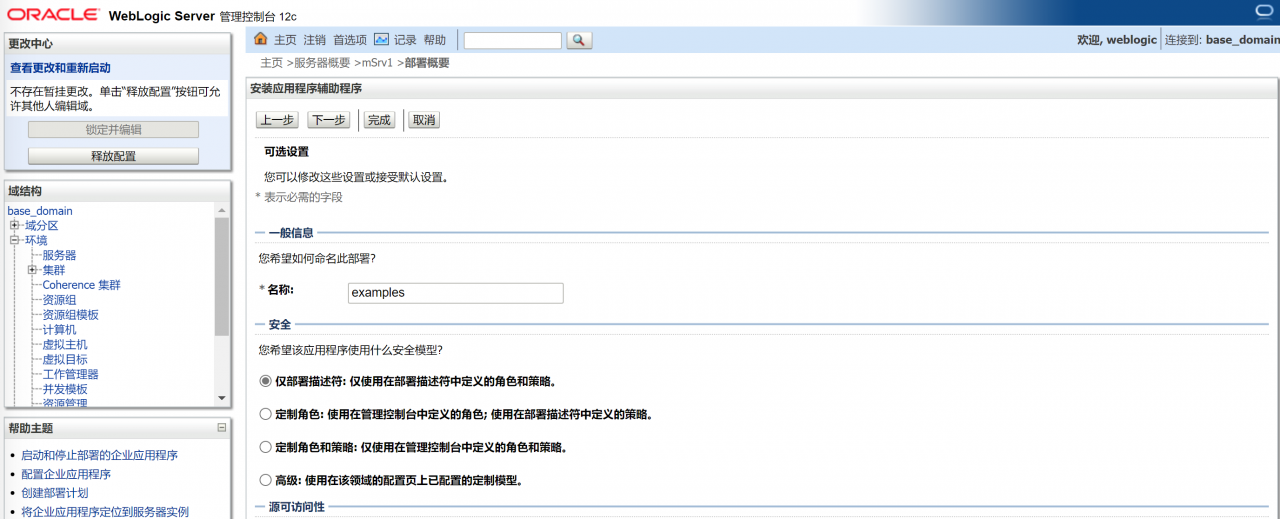Select 定制角色和策略 security model
This screenshot has width=1280, height=519.
tap(265, 447)
